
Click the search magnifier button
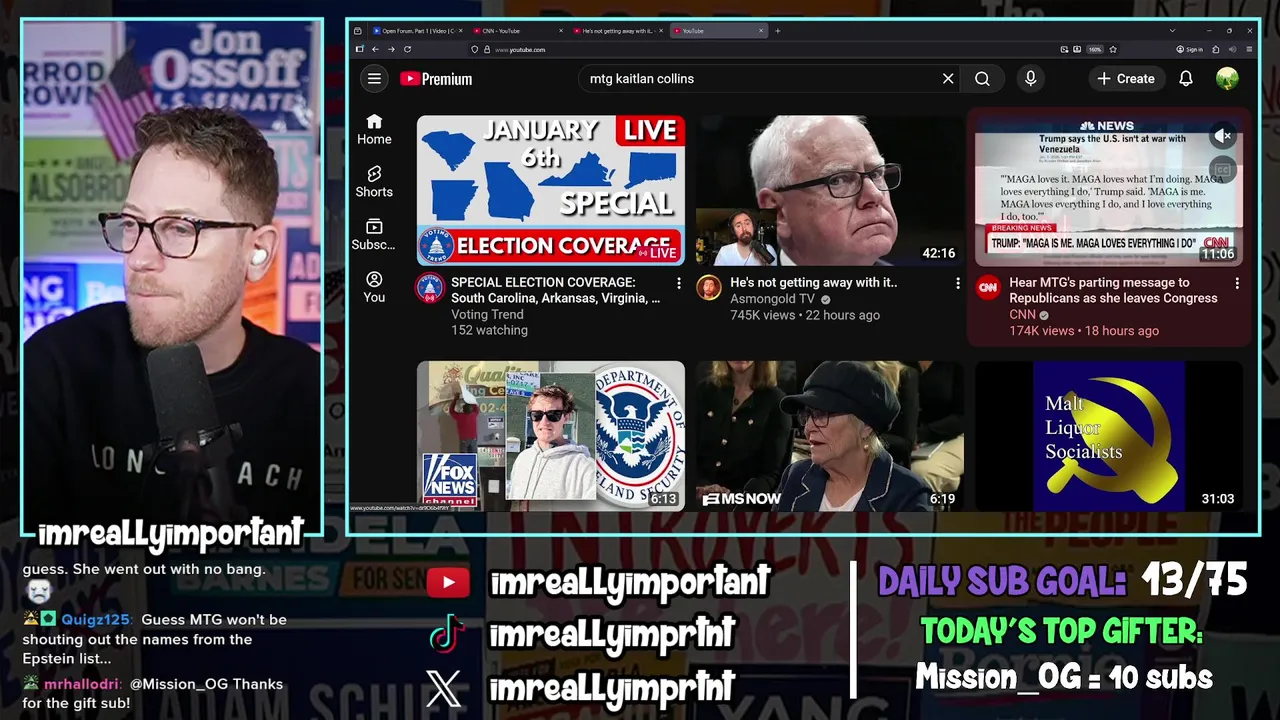pos(982,79)
